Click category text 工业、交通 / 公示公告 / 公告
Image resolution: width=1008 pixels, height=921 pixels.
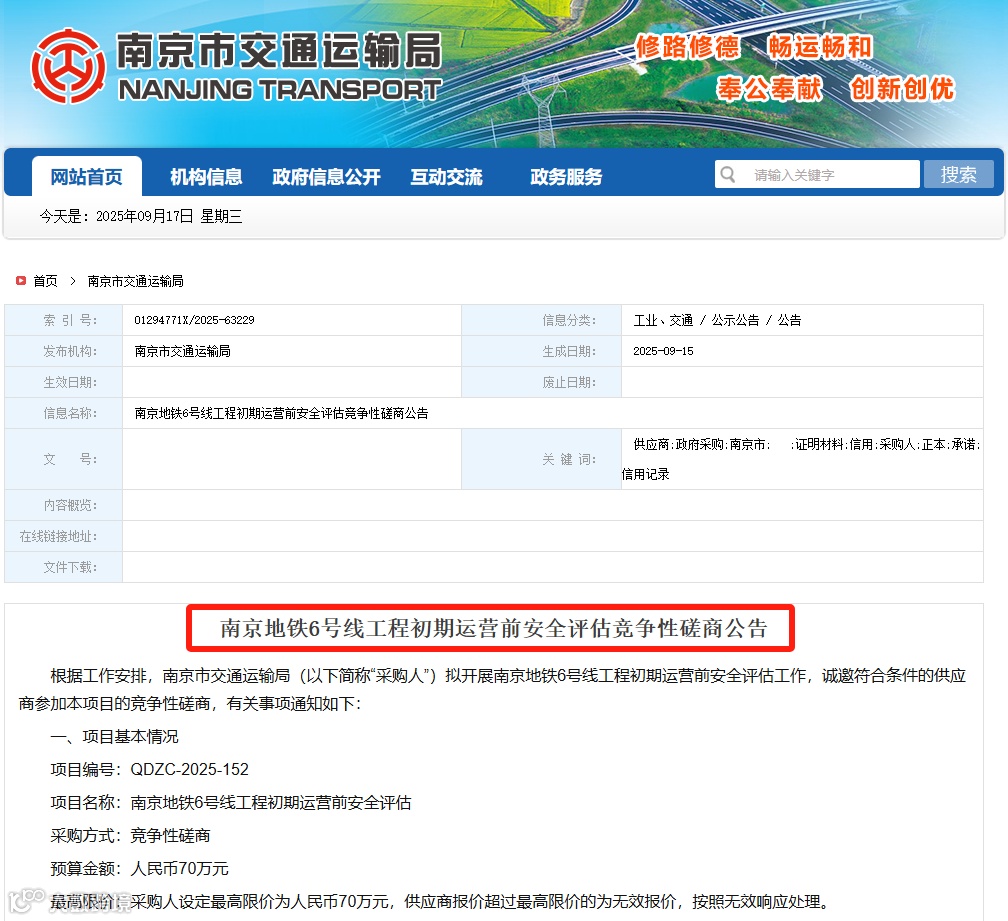pyautogui.click(x=717, y=320)
